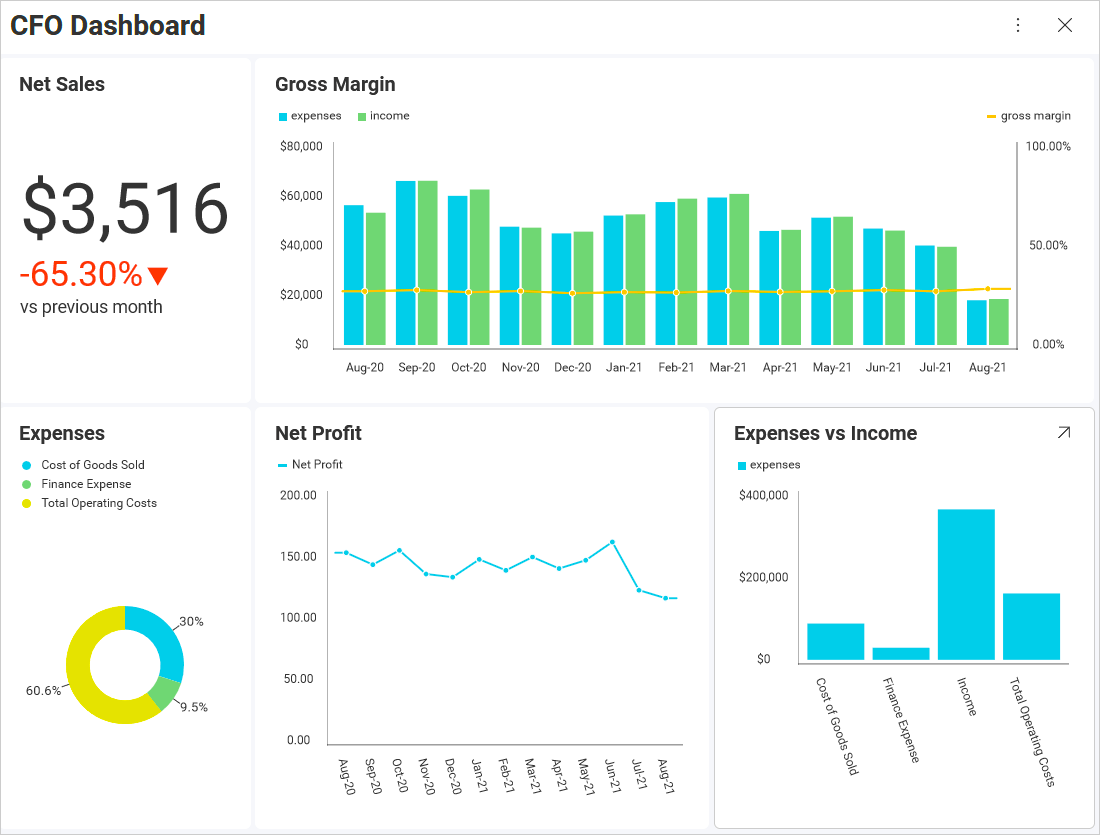Toggle the expenses legend in Gross Margin

[310, 116]
